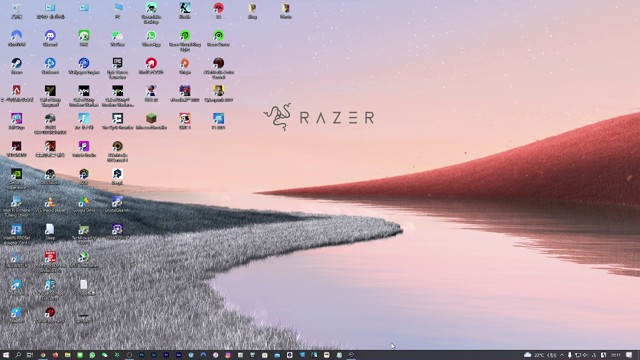Select the CrystalDiskInfo desktop shortcut
640x360 pixels.
click(x=118, y=204)
